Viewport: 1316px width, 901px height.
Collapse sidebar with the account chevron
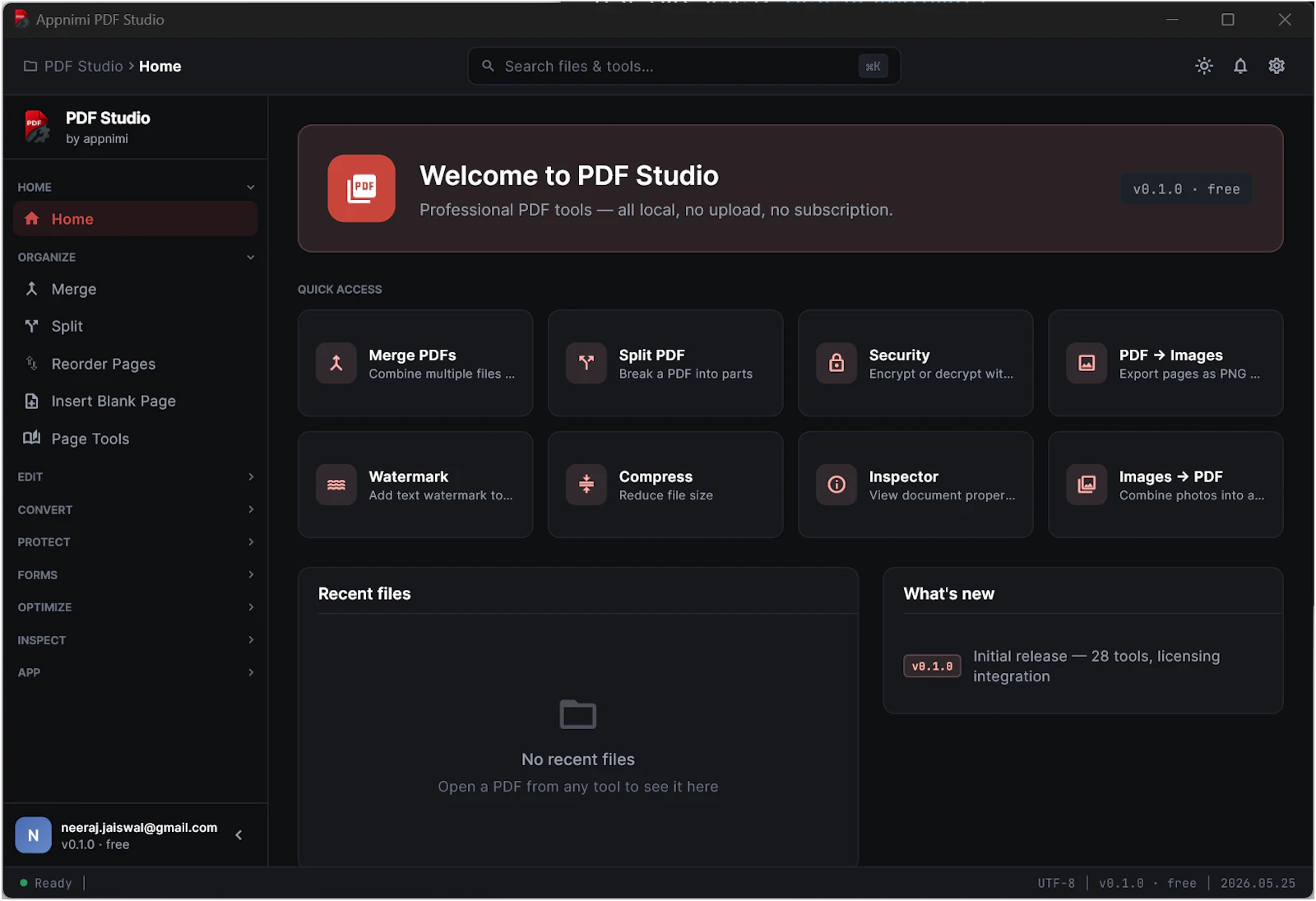tap(239, 835)
